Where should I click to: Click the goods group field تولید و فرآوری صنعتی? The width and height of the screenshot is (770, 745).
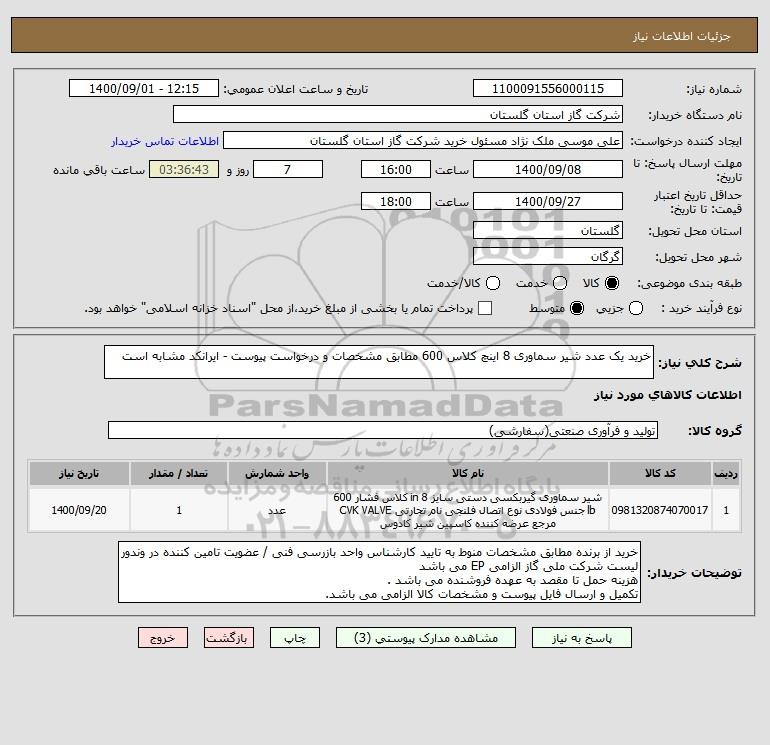click(383, 430)
